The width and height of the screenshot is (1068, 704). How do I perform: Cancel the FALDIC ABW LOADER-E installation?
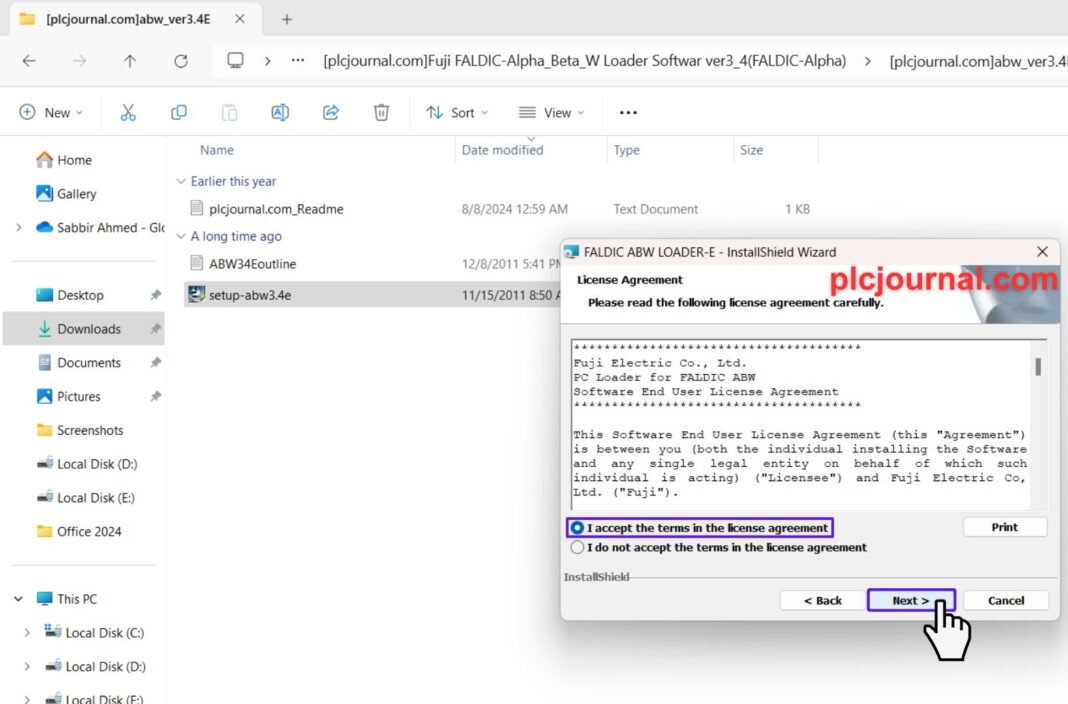point(1005,601)
